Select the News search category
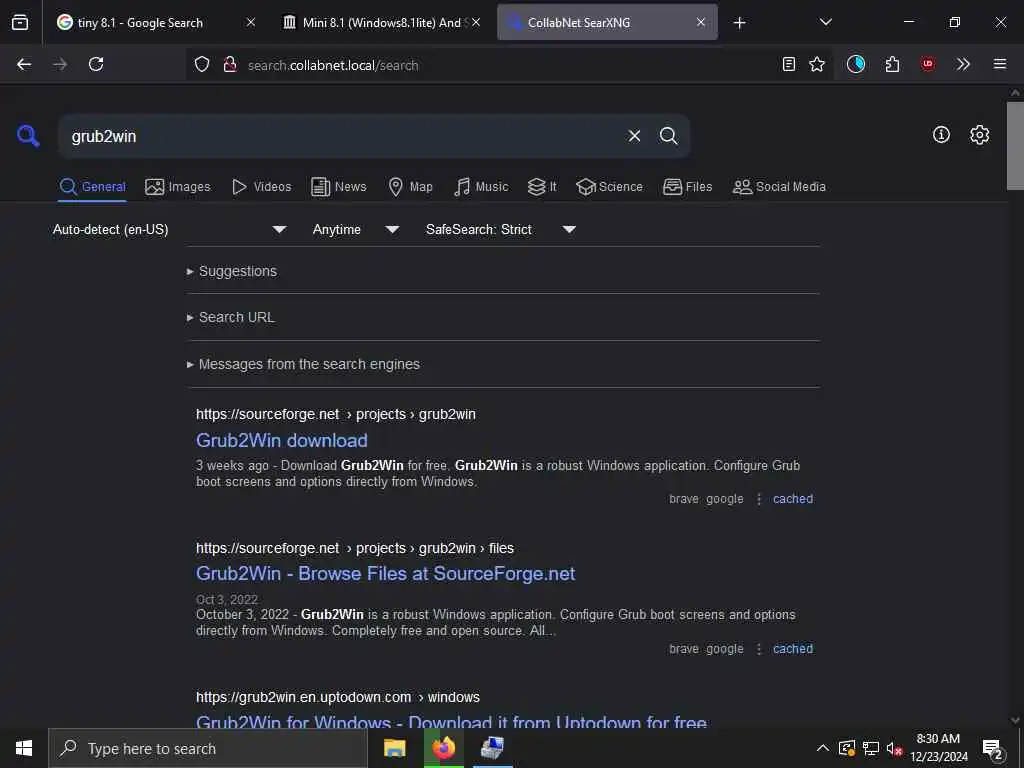 click(x=338, y=187)
